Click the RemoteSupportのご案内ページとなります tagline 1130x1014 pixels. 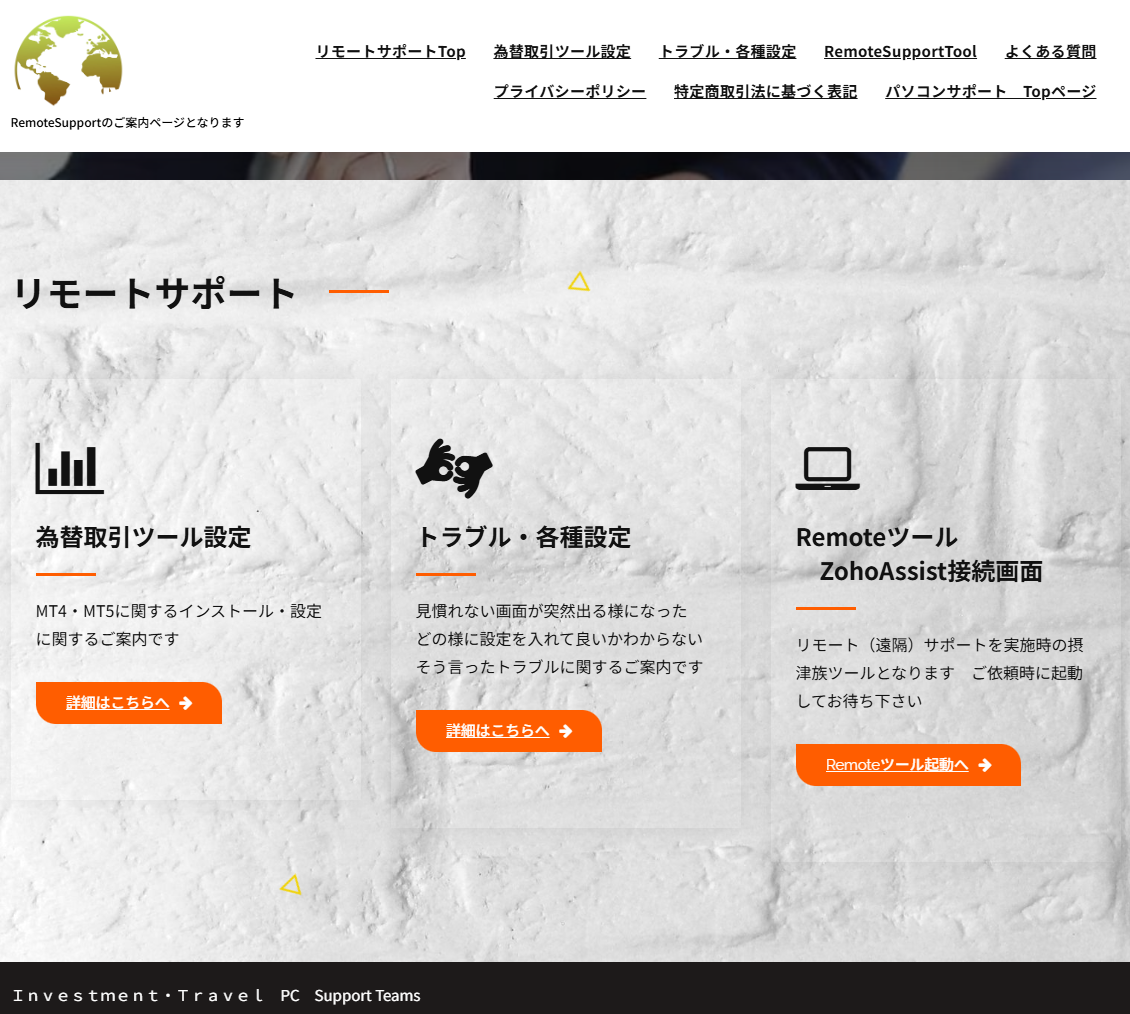point(128,123)
